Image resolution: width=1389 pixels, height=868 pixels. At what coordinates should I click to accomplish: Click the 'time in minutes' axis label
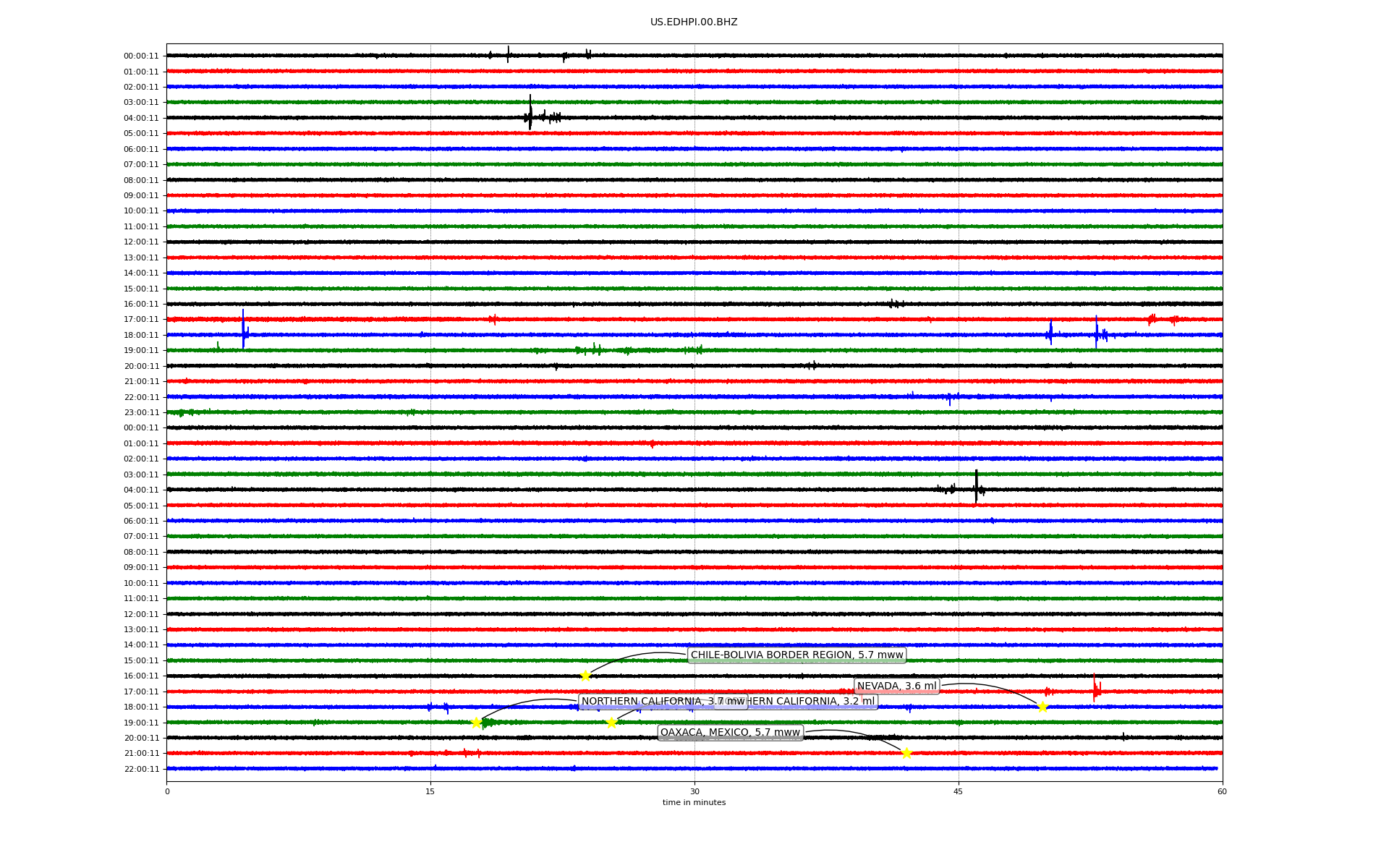694,803
